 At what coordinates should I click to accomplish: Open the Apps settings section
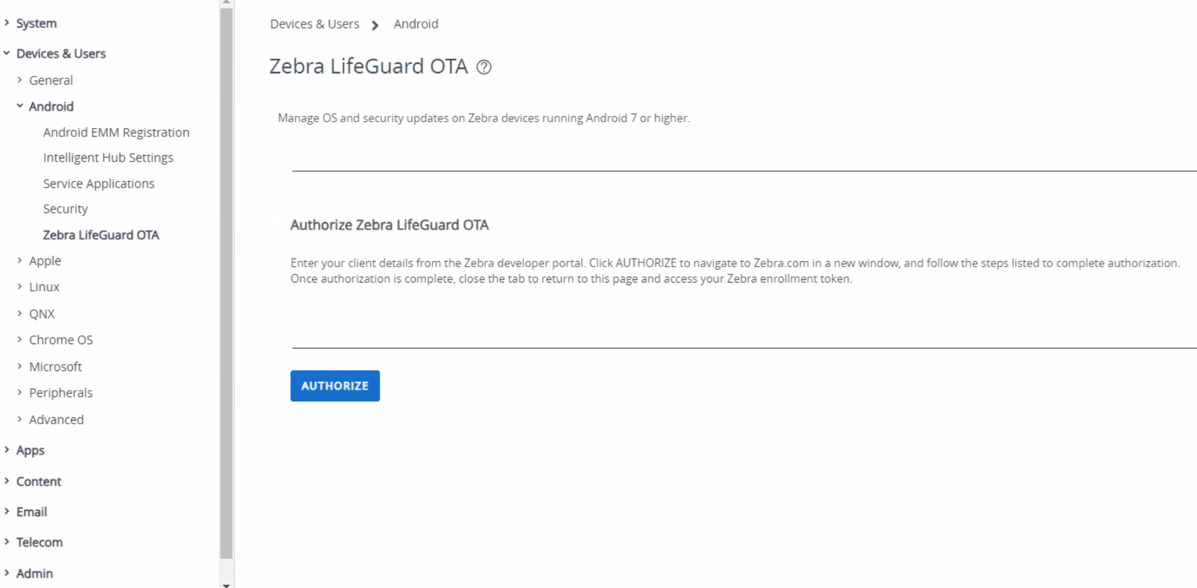pyautogui.click(x=28, y=450)
